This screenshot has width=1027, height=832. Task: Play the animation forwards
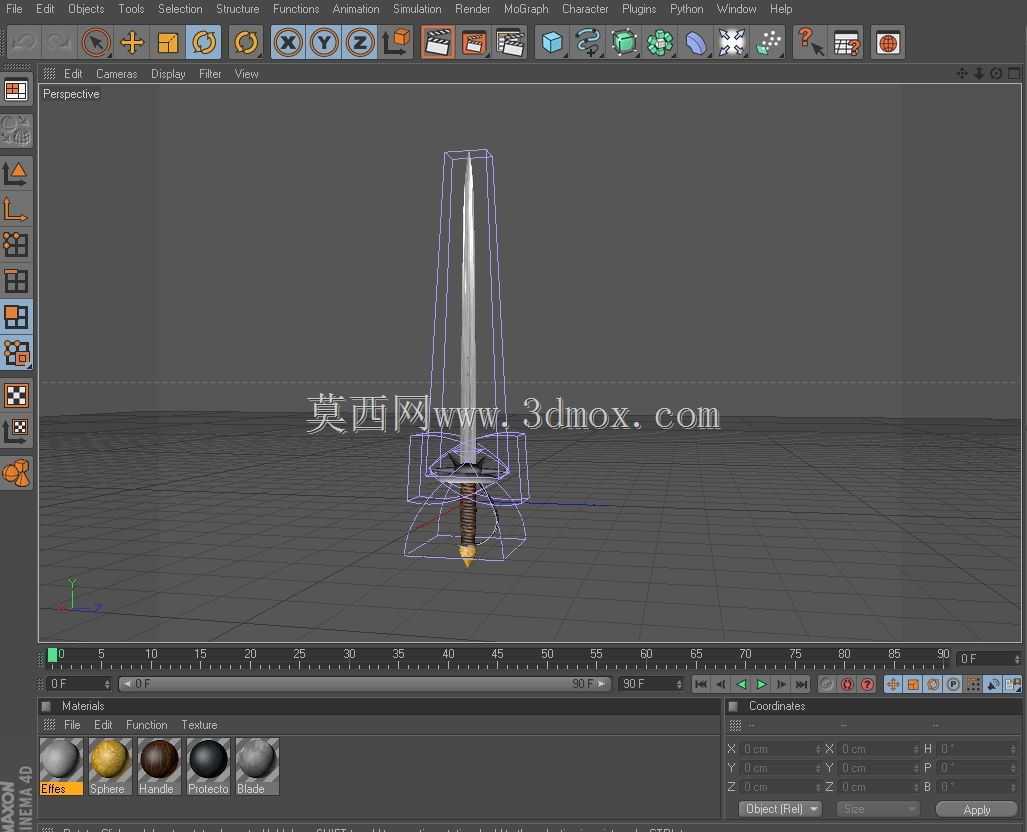coord(761,684)
